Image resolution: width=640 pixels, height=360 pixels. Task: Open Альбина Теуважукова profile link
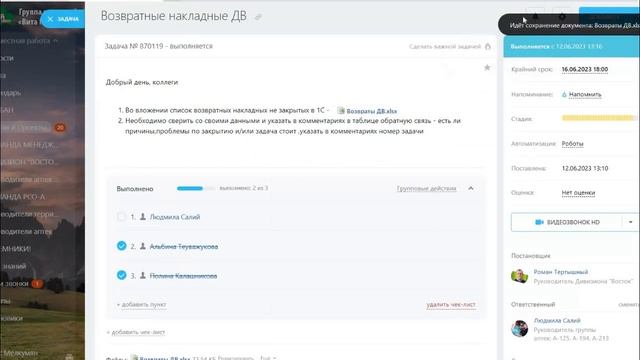pos(184,247)
